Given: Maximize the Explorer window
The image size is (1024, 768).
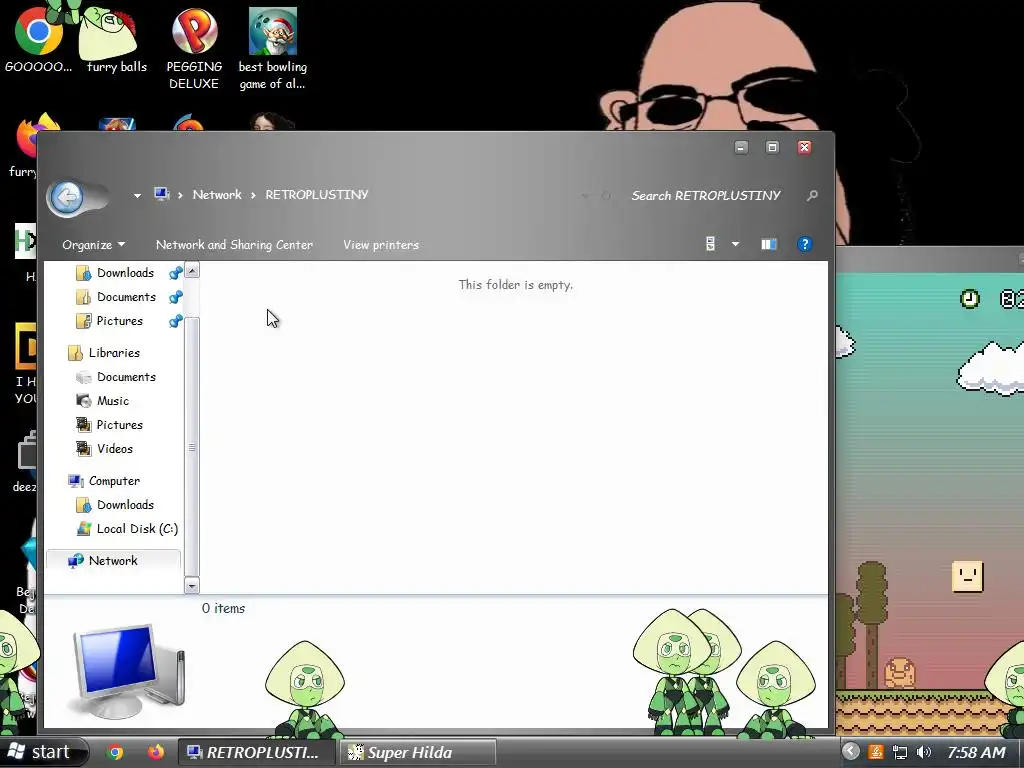Looking at the screenshot, I should (x=773, y=148).
